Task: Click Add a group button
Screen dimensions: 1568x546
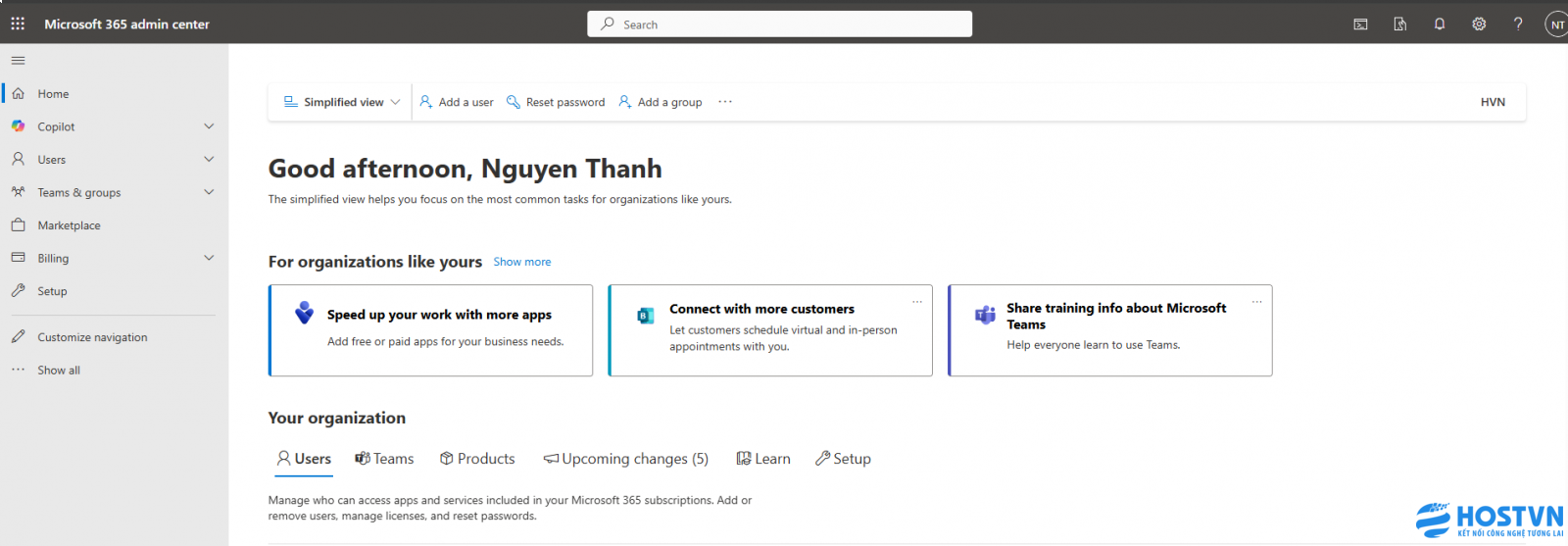Action: pyautogui.click(x=661, y=102)
